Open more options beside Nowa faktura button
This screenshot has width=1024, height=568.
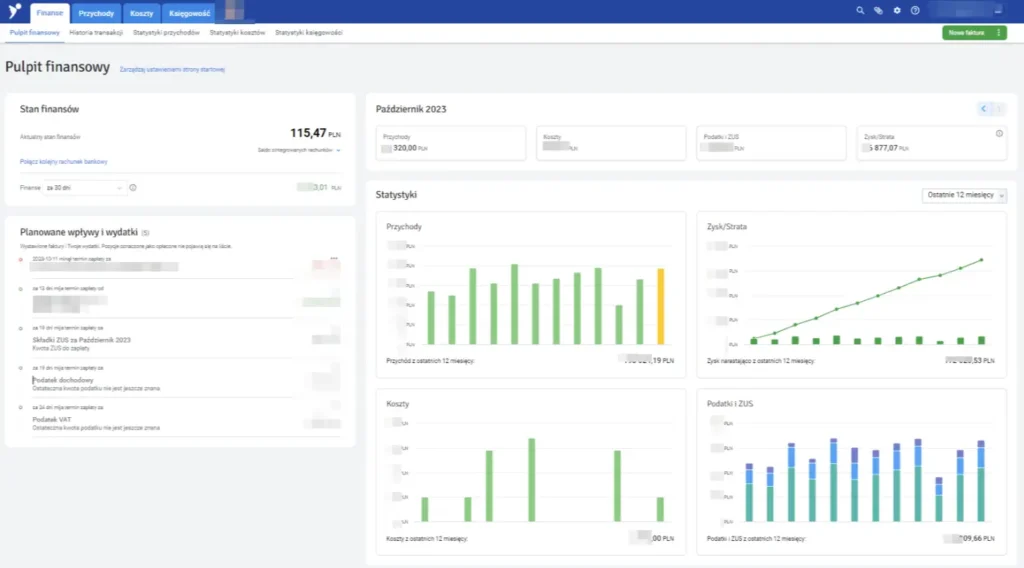tap(998, 33)
